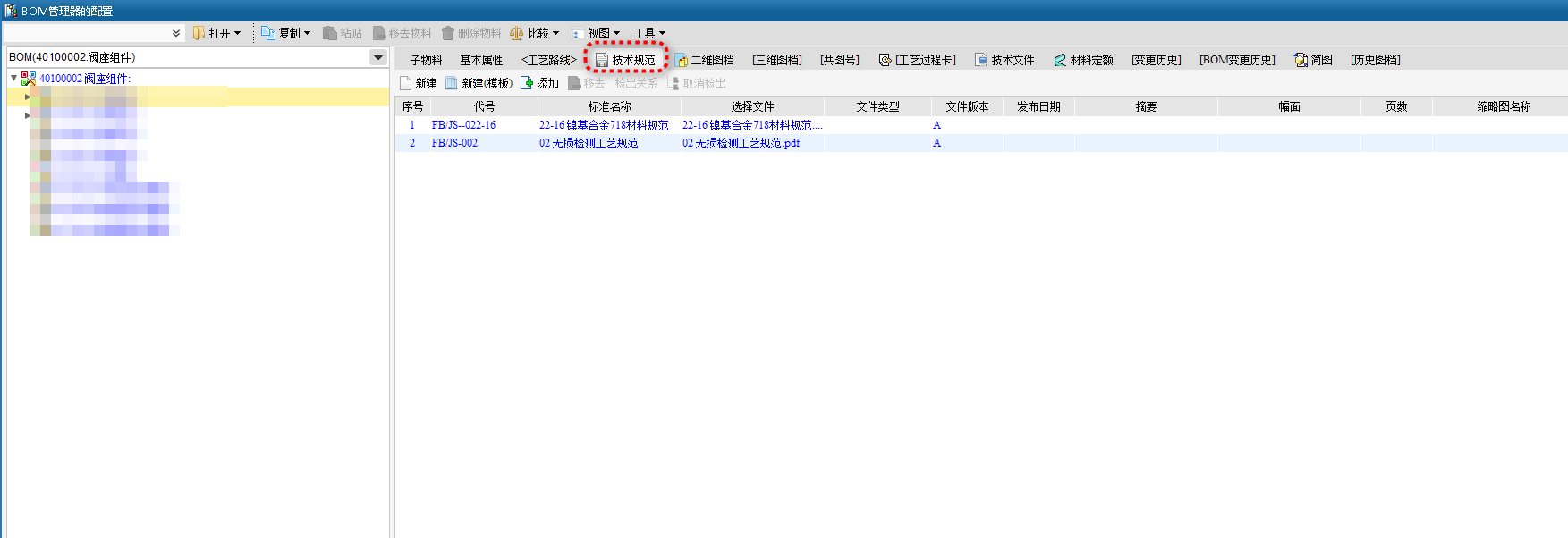Switch to the [共图号] tab
Image resolution: width=1568 pixels, height=538 pixels.
coord(839,60)
